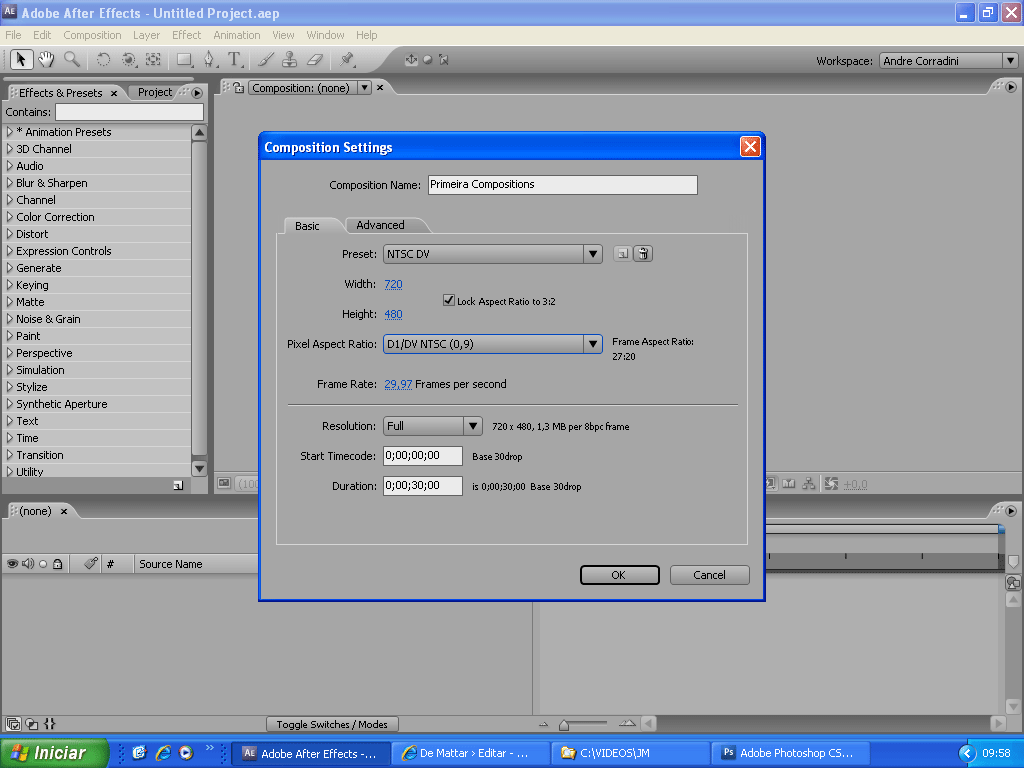Open the Preset dropdown showing NTSC DV
This screenshot has width=1024, height=768.
[x=492, y=254]
